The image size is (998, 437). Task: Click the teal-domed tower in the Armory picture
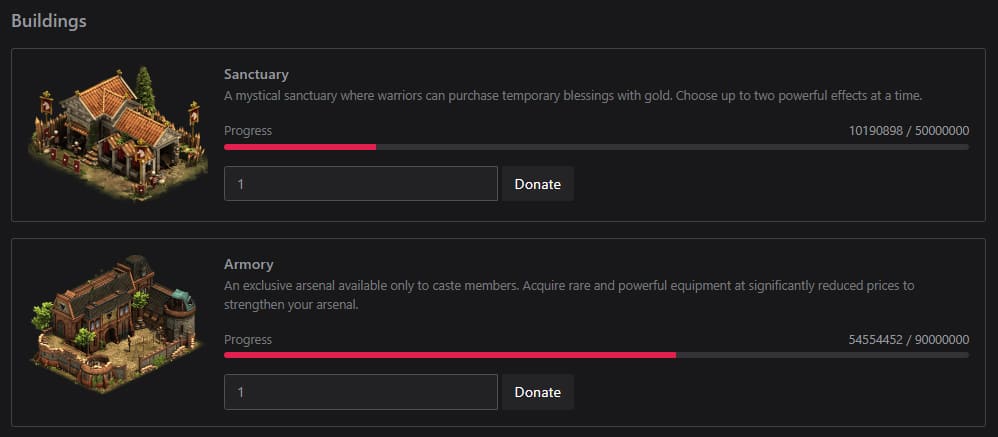pos(181,310)
